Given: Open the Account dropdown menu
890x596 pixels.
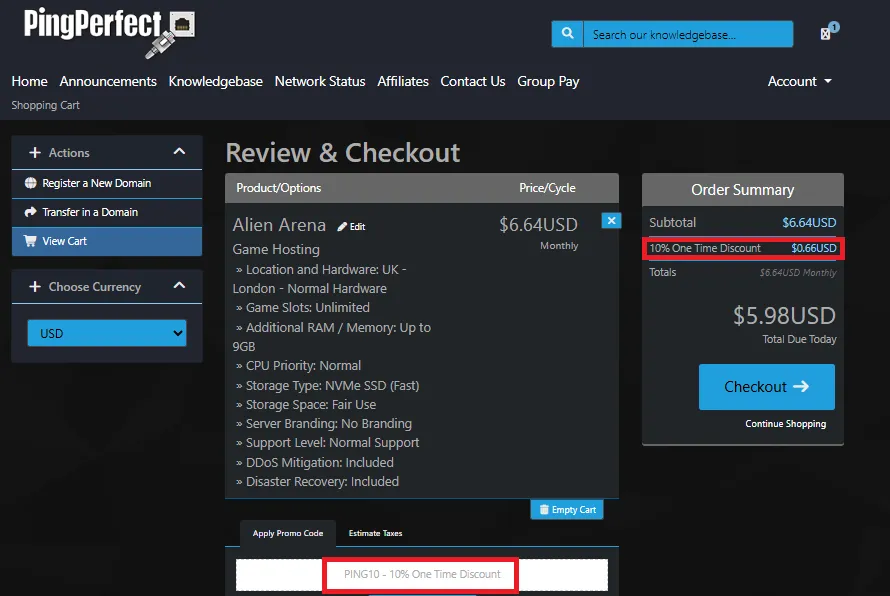Looking at the screenshot, I should coord(799,81).
